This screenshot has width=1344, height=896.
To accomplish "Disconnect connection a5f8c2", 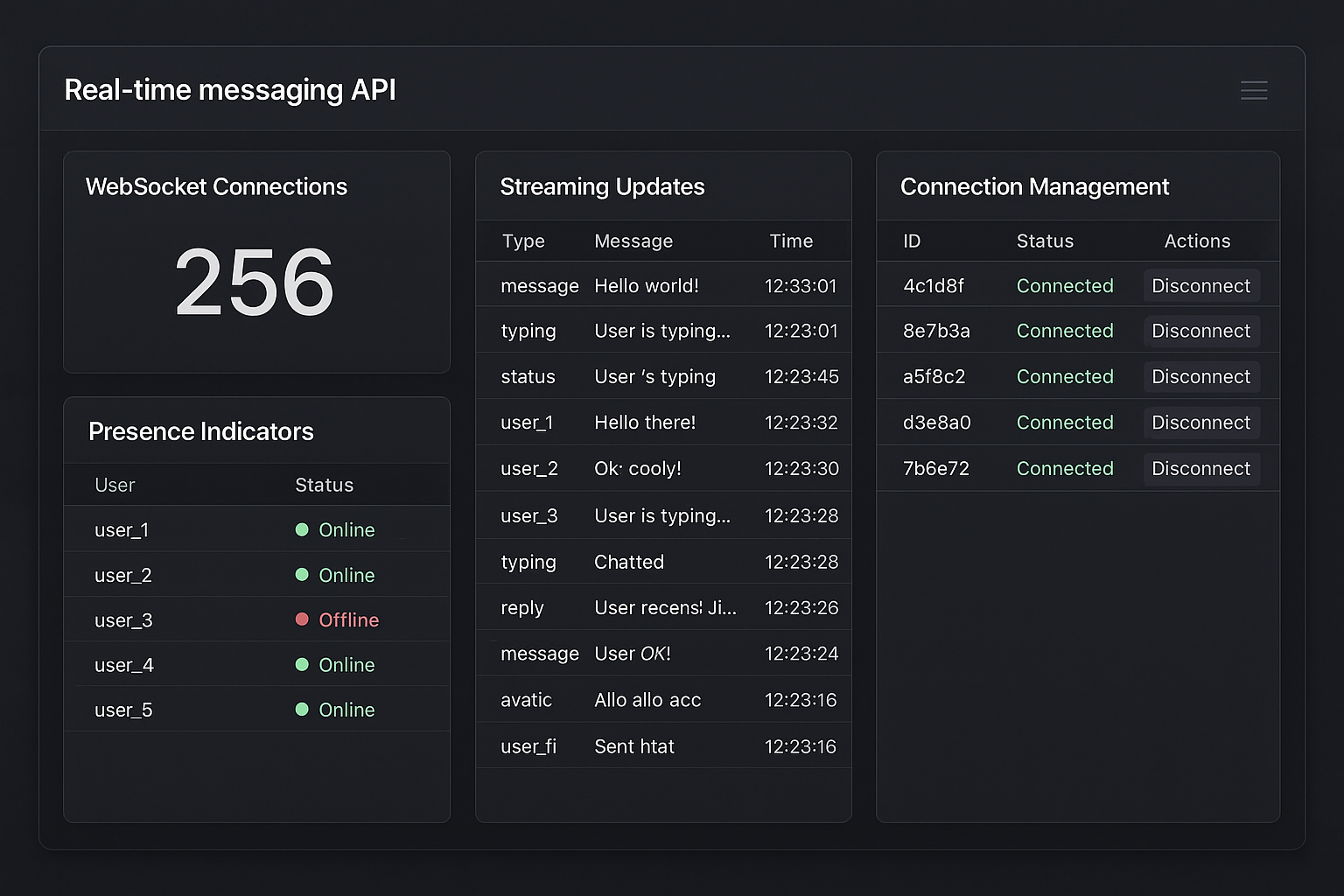I will [1201, 376].
